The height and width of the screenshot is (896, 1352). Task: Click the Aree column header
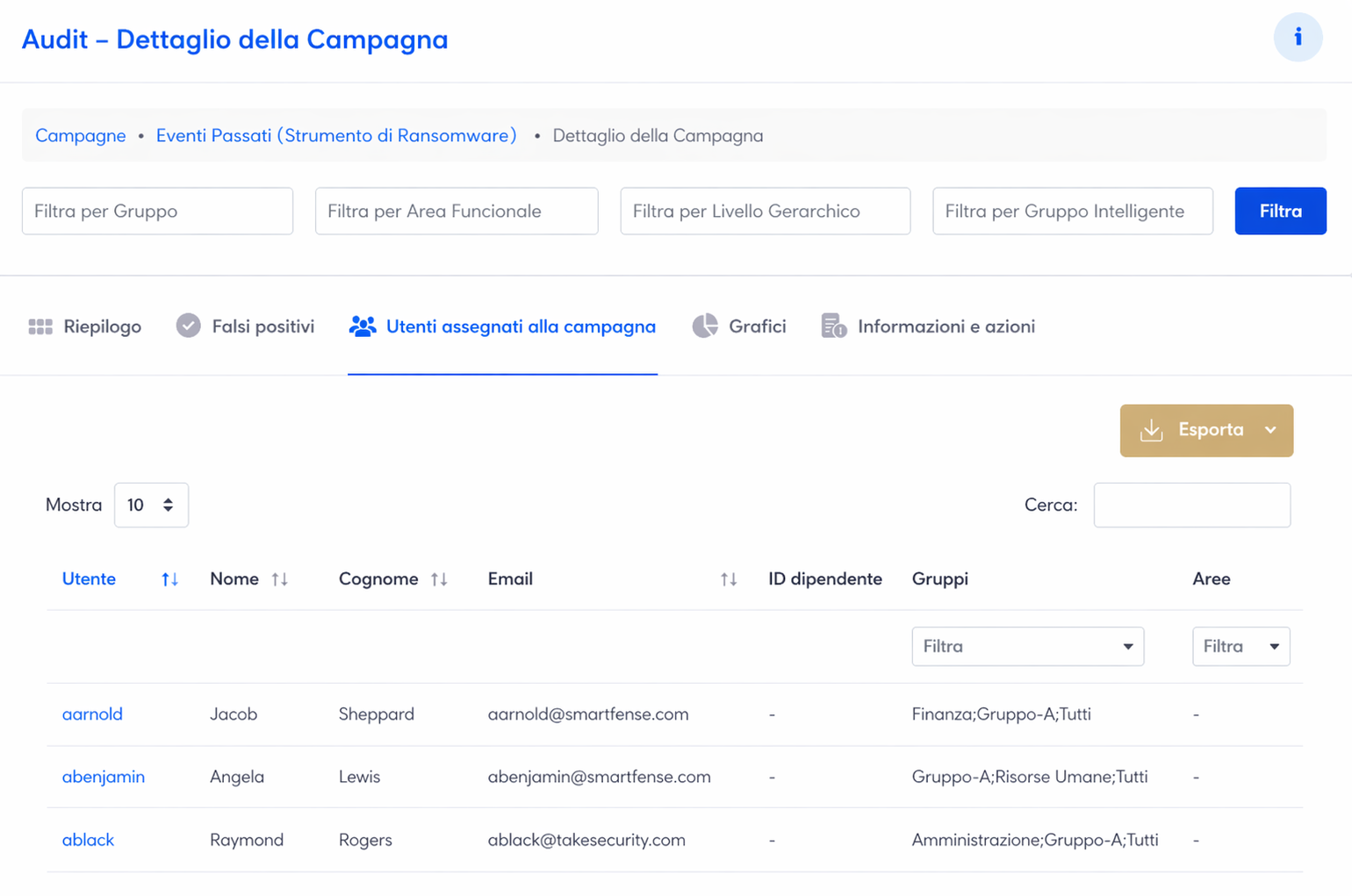point(1212,579)
